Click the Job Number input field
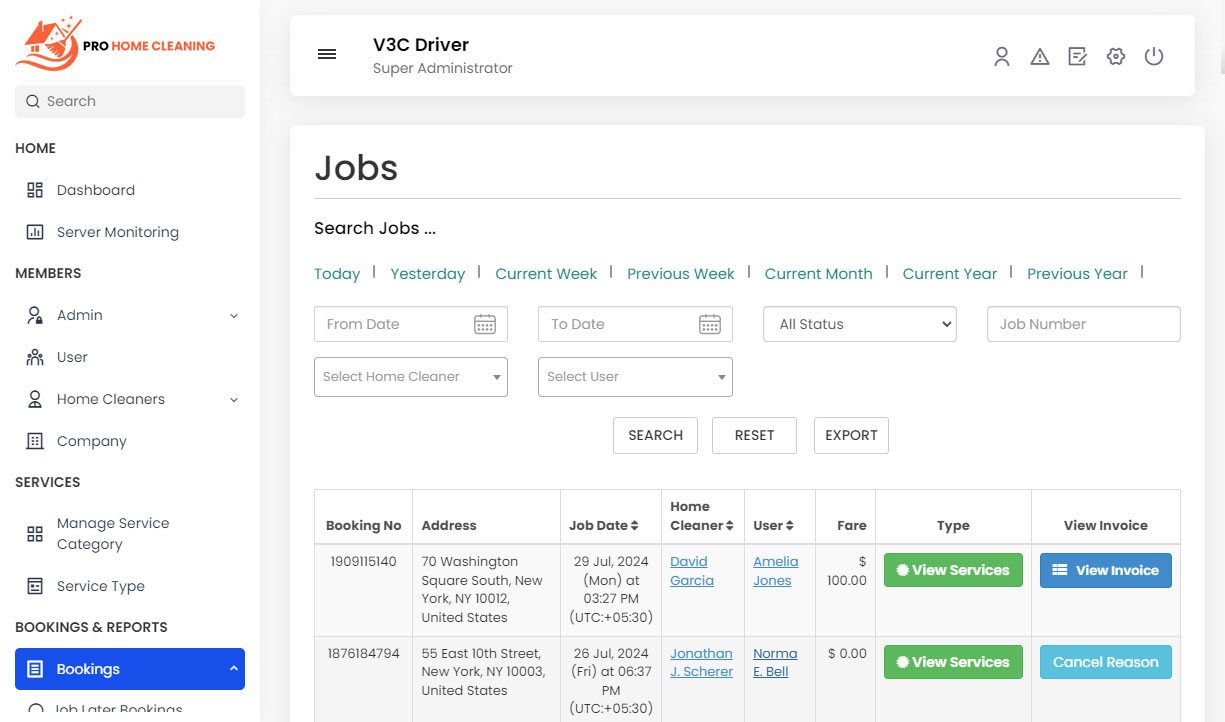 [1083, 324]
